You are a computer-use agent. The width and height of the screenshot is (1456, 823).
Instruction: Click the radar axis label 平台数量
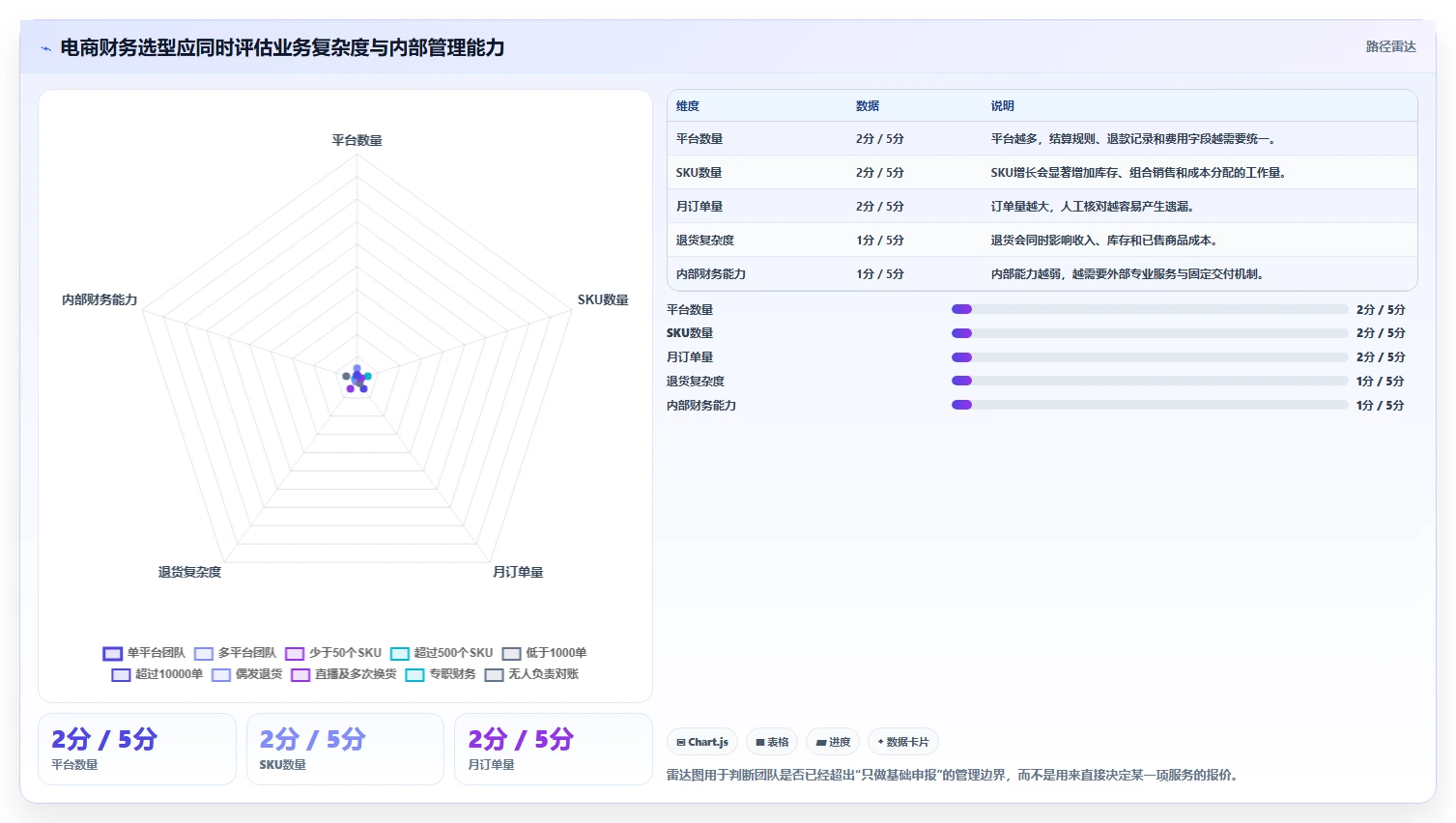357,140
